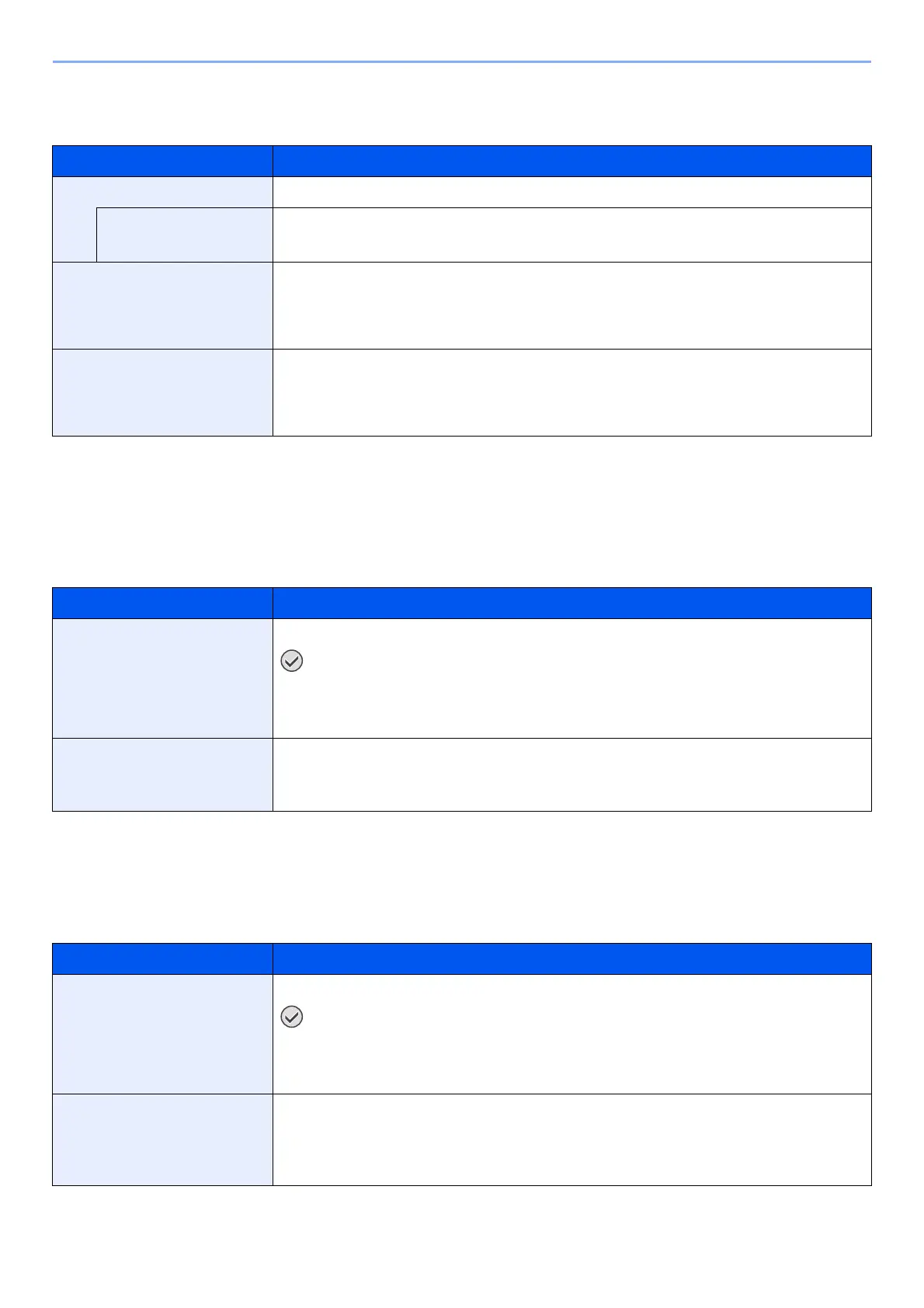Click the middle table's wide blue header cell

point(571,603)
